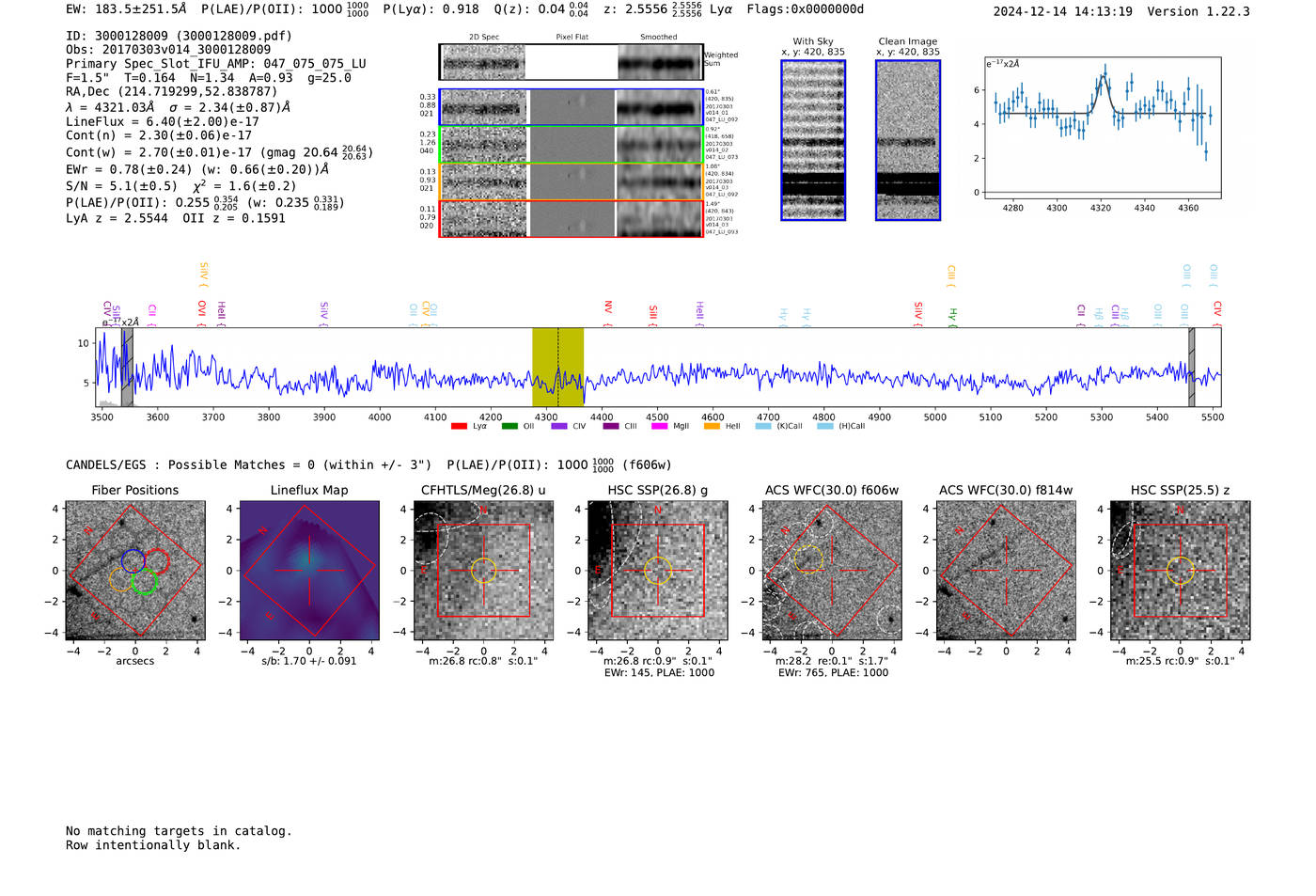
Task: Click the blue fiber circle in Fiber Positions
Action: click(x=133, y=561)
